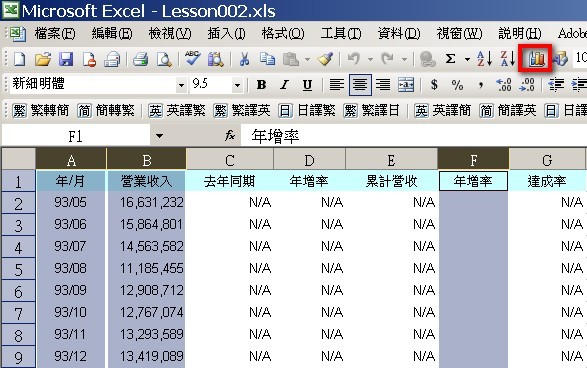Click the AutoSum sigma icon
Image resolution: width=587 pixels, height=368 pixels.
coord(451,59)
